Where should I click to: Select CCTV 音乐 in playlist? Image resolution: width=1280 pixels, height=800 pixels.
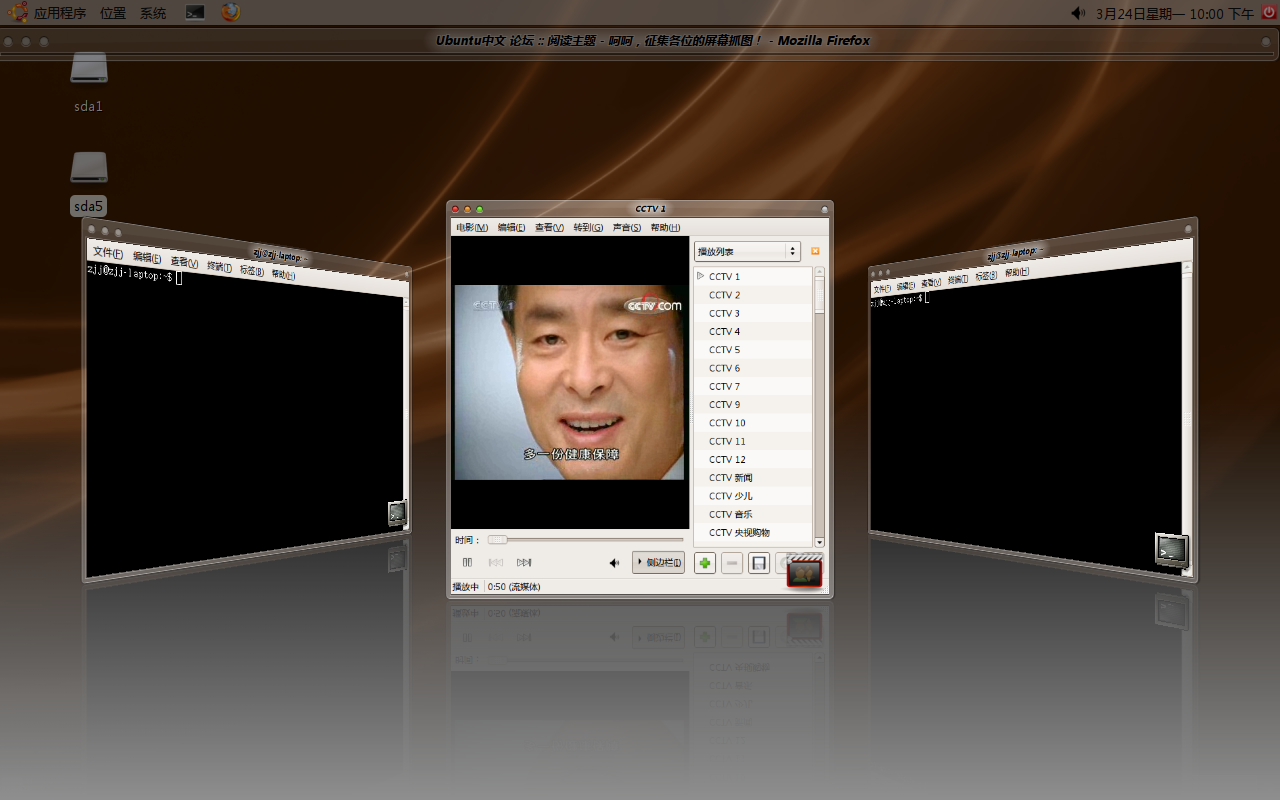pos(754,514)
